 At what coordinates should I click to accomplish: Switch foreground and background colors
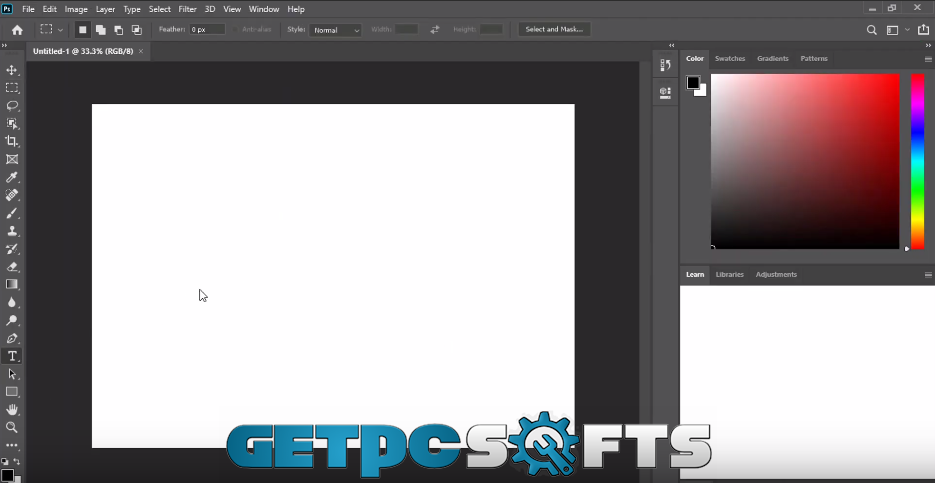[17, 462]
